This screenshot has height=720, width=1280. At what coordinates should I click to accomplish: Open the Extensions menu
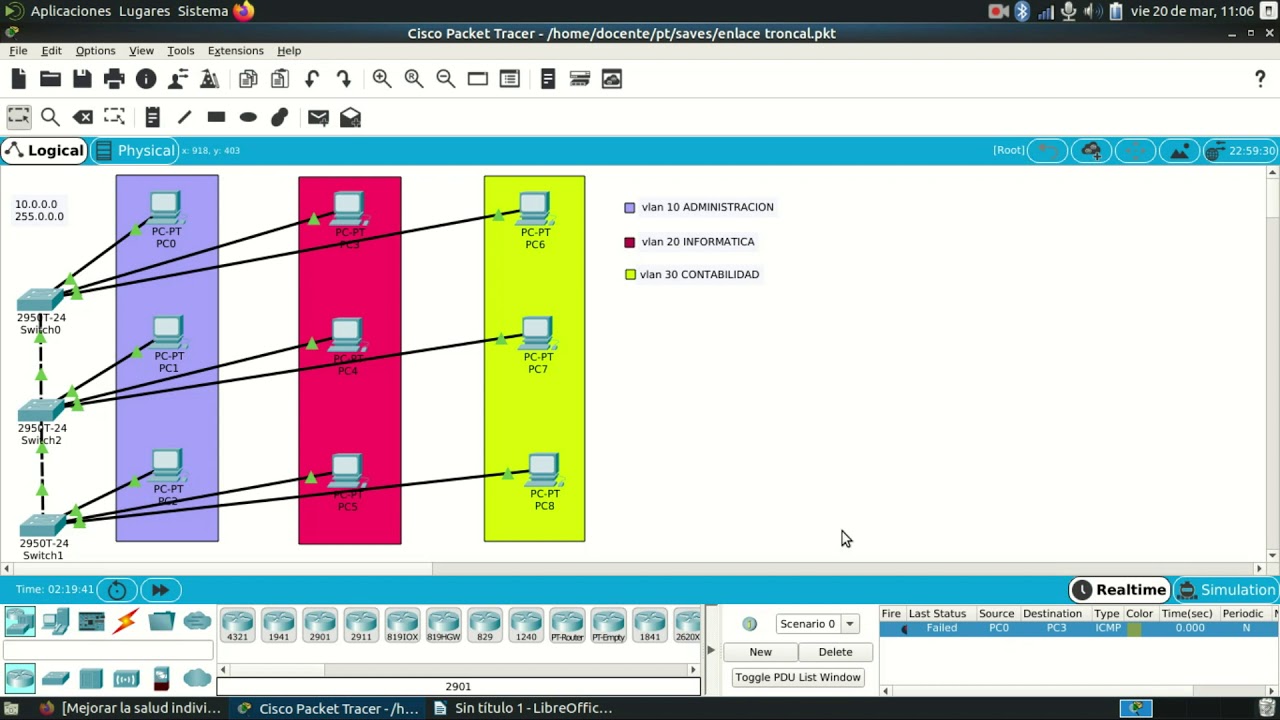pyautogui.click(x=235, y=50)
